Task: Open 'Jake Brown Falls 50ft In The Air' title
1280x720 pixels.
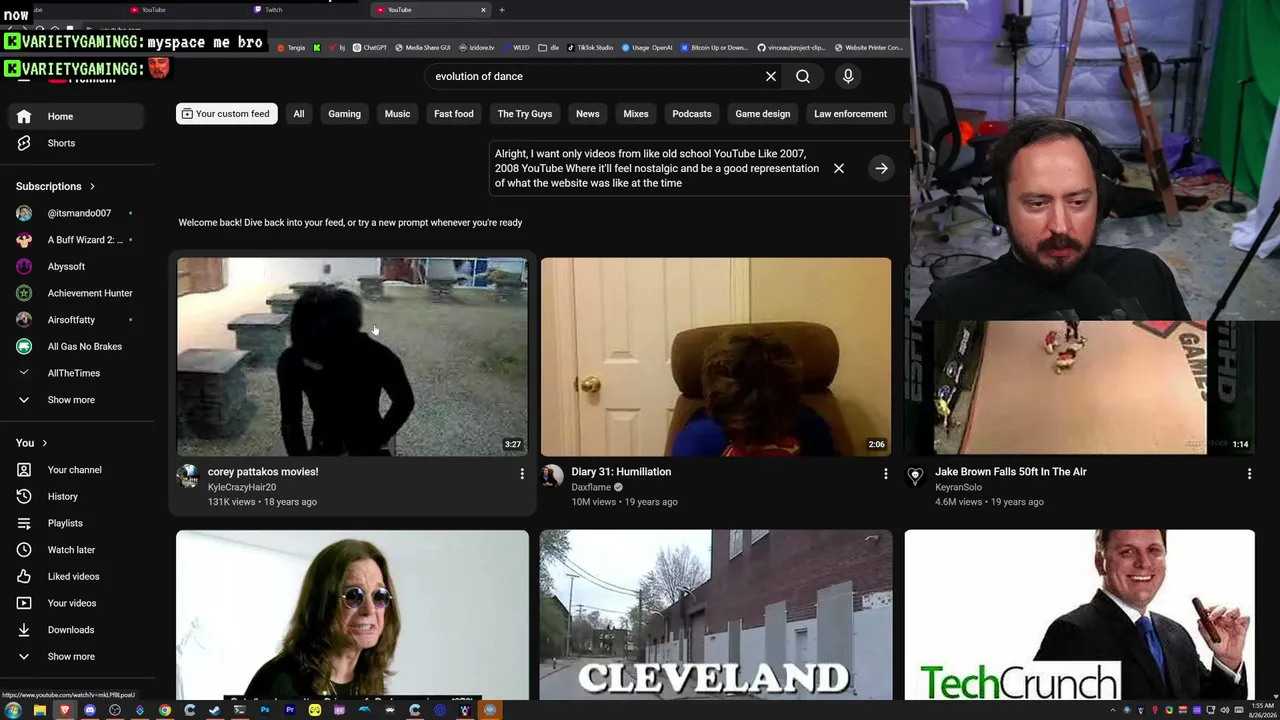Action: point(1011,472)
